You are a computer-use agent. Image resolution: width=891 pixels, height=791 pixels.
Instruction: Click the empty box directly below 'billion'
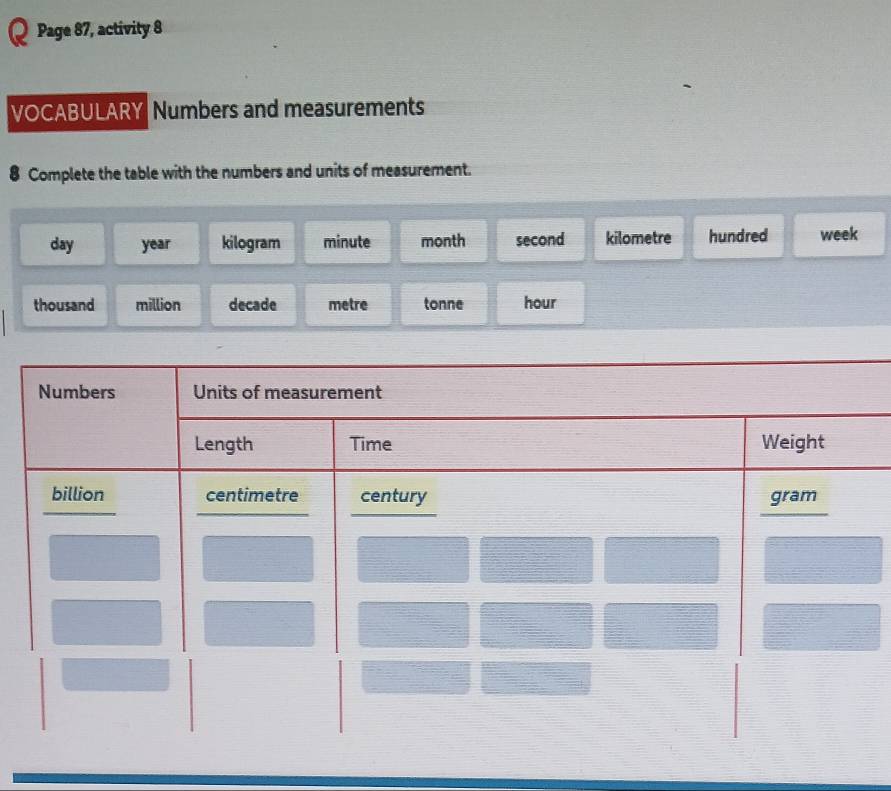point(105,558)
